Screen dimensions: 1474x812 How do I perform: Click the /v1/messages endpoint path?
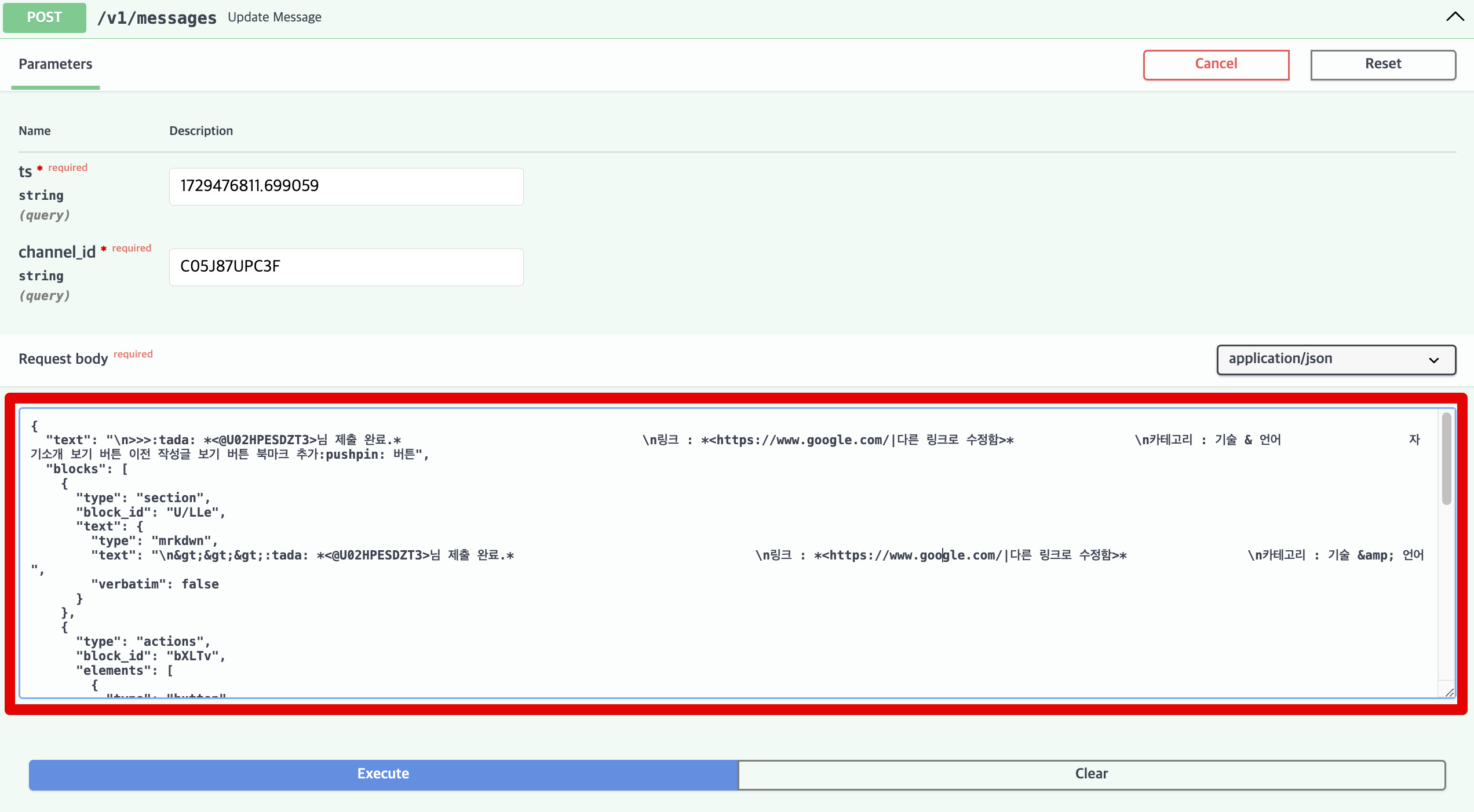pos(156,18)
